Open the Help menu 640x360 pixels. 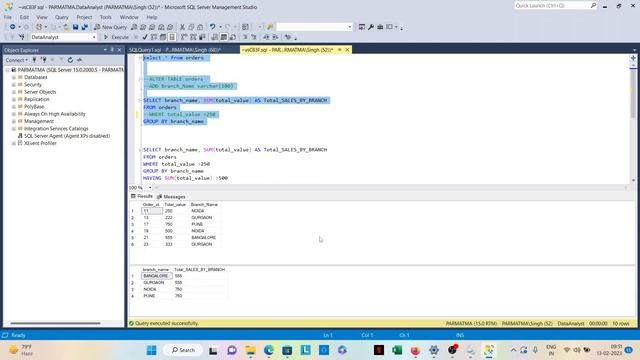pos(152,17)
